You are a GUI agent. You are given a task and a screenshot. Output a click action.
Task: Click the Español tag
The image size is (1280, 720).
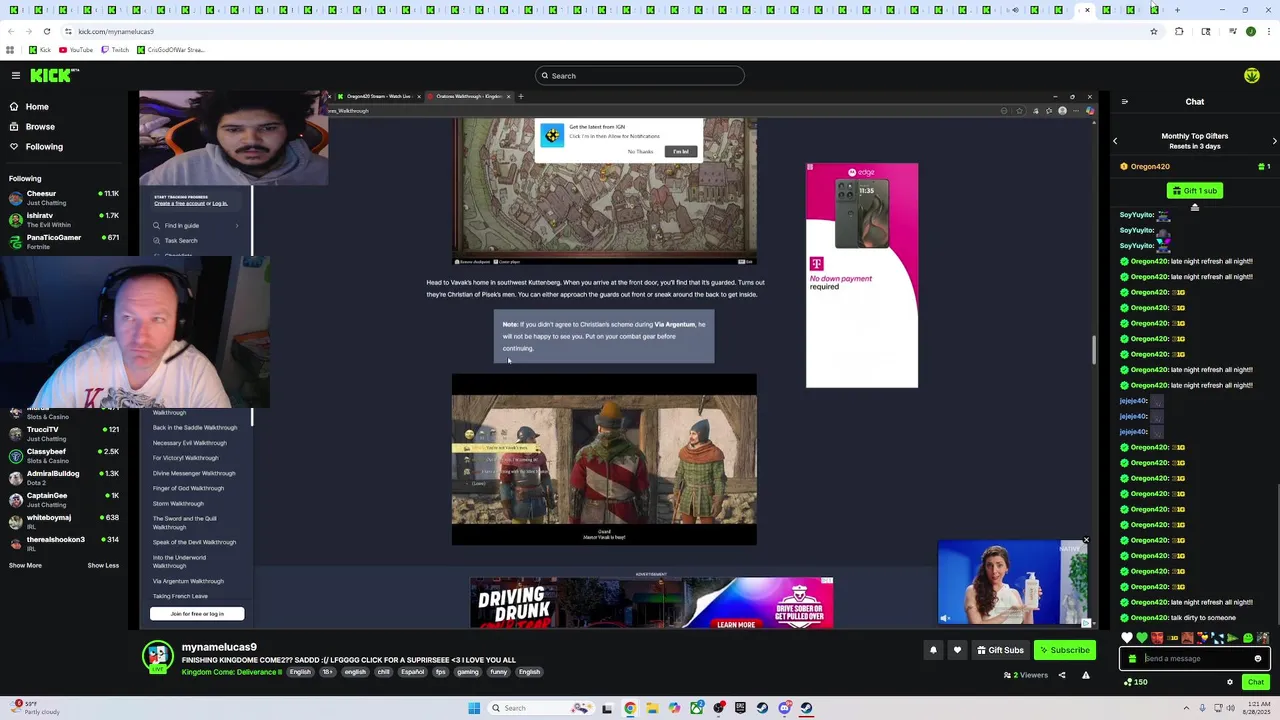[x=413, y=672]
